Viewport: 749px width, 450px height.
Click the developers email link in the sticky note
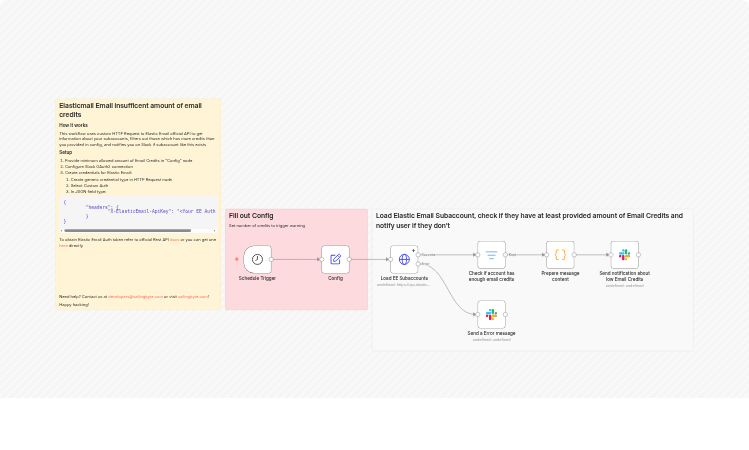pos(135,297)
